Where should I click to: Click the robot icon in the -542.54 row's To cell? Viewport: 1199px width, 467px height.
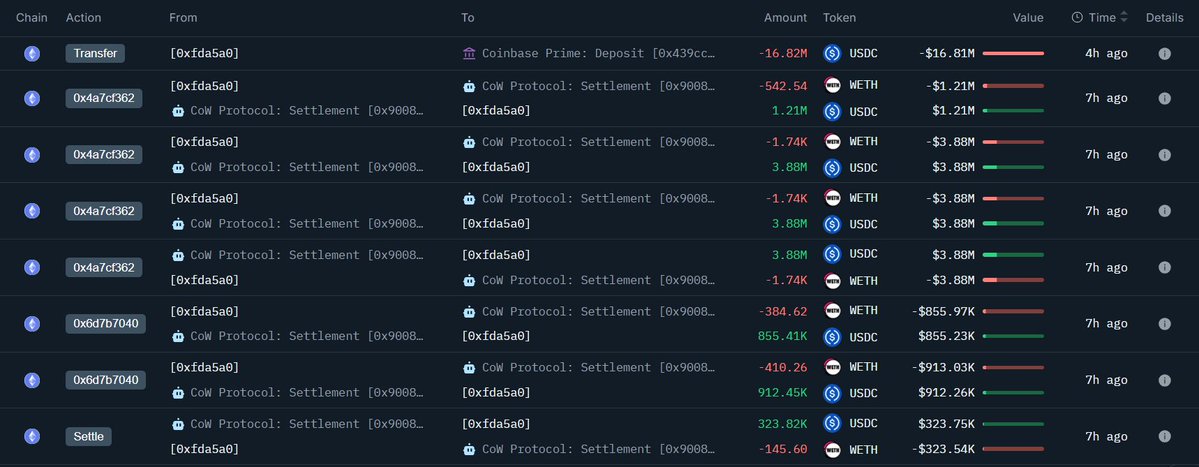tap(469, 86)
